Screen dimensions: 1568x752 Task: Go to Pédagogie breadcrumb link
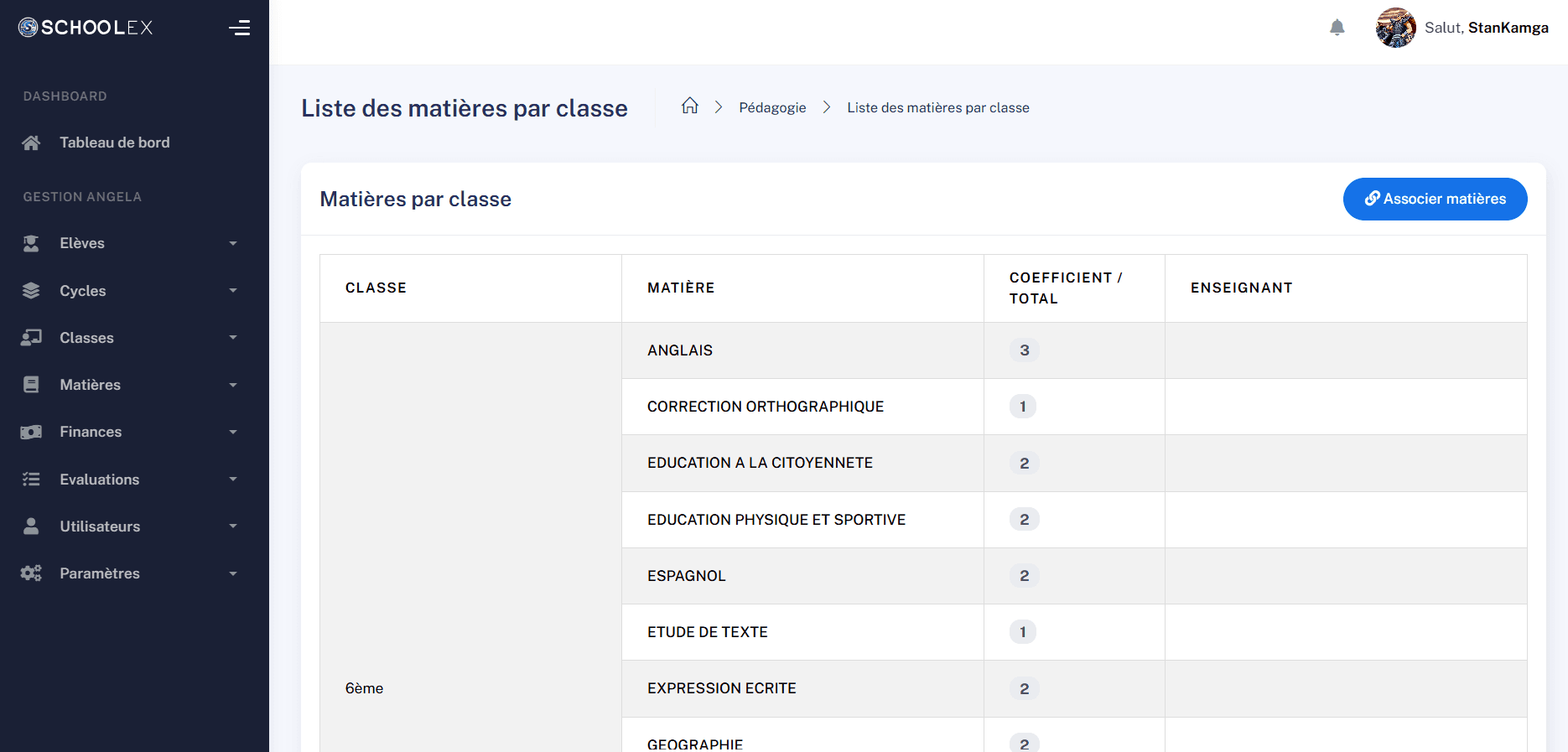(772, 107)
